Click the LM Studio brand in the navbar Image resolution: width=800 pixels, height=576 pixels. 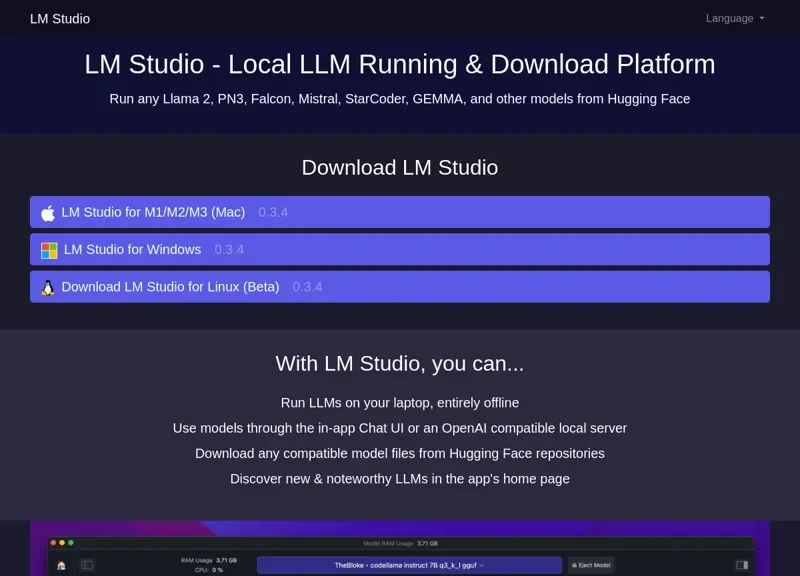tap(59, 18)
